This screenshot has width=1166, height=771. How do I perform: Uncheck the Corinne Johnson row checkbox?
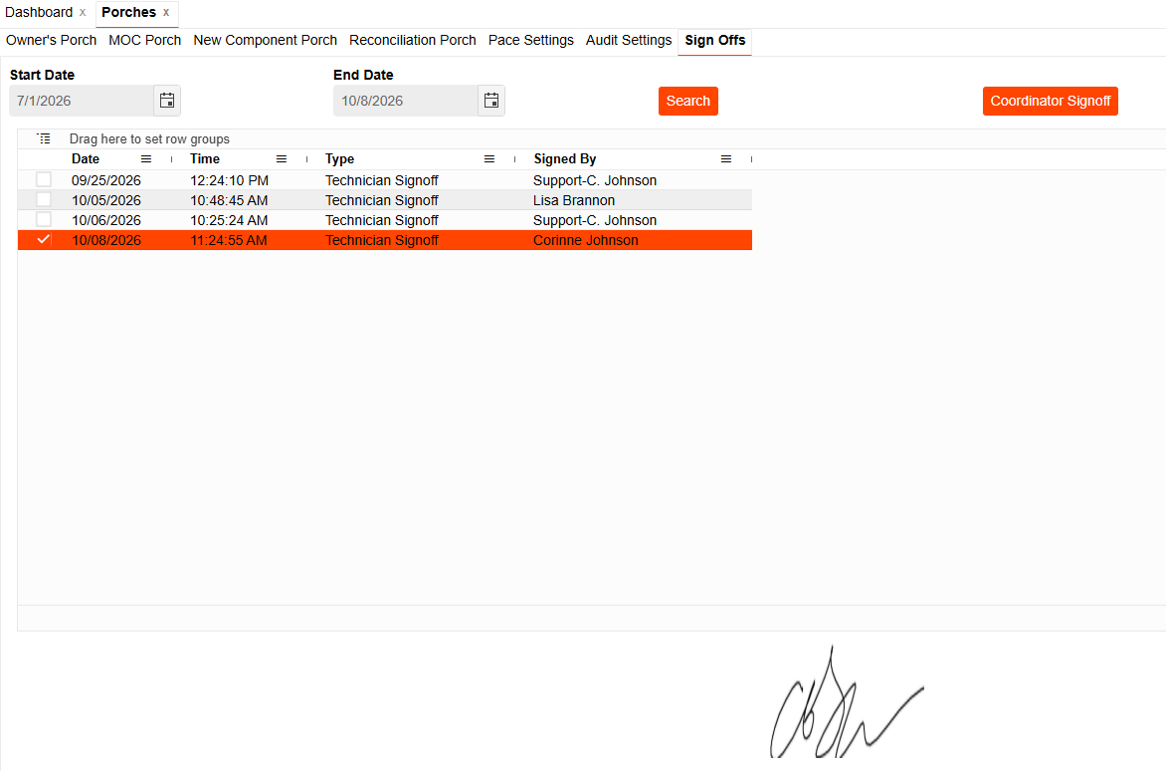(x=44, y=239)
